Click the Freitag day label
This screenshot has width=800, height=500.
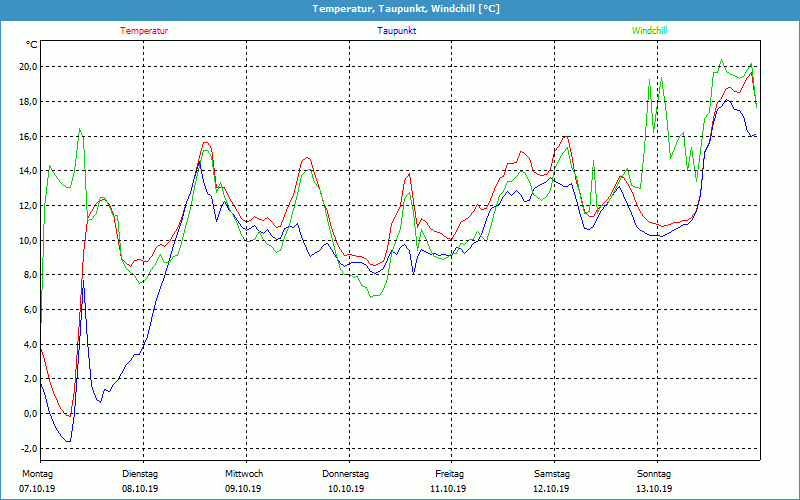449,474
